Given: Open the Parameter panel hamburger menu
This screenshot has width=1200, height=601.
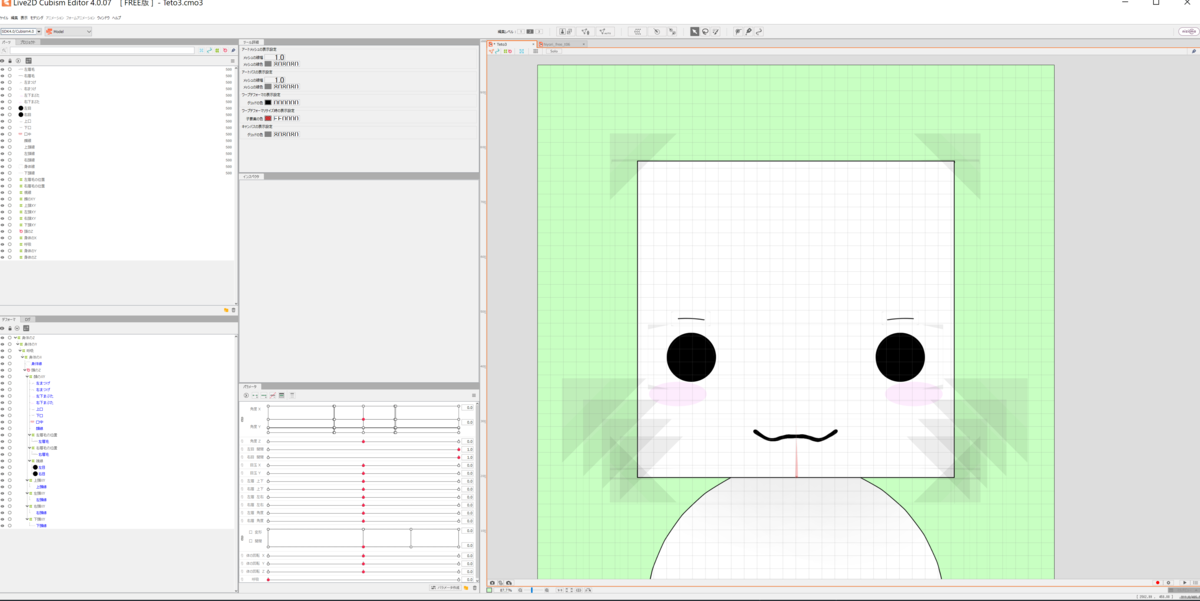Looking at the screenshot, I should click(x=474, y=395).
